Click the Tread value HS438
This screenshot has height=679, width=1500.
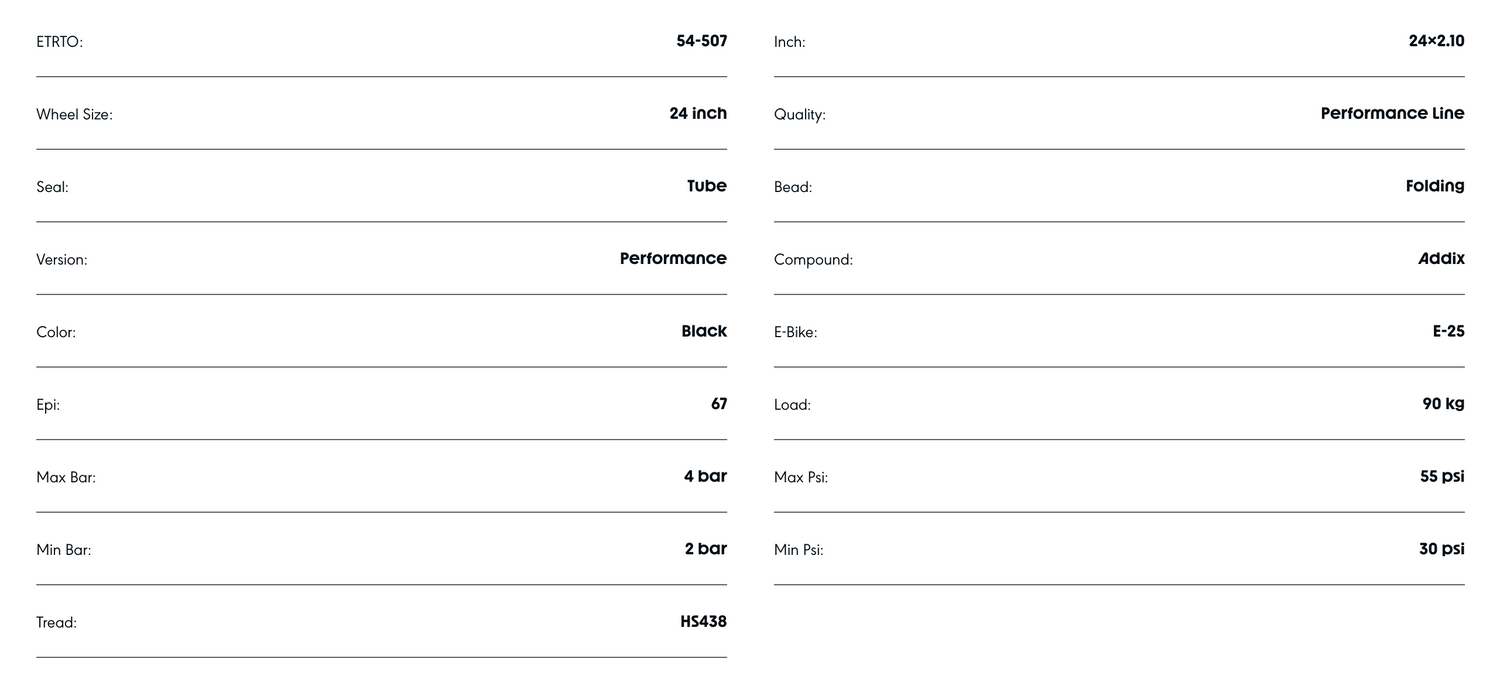(x=703, y=621)
